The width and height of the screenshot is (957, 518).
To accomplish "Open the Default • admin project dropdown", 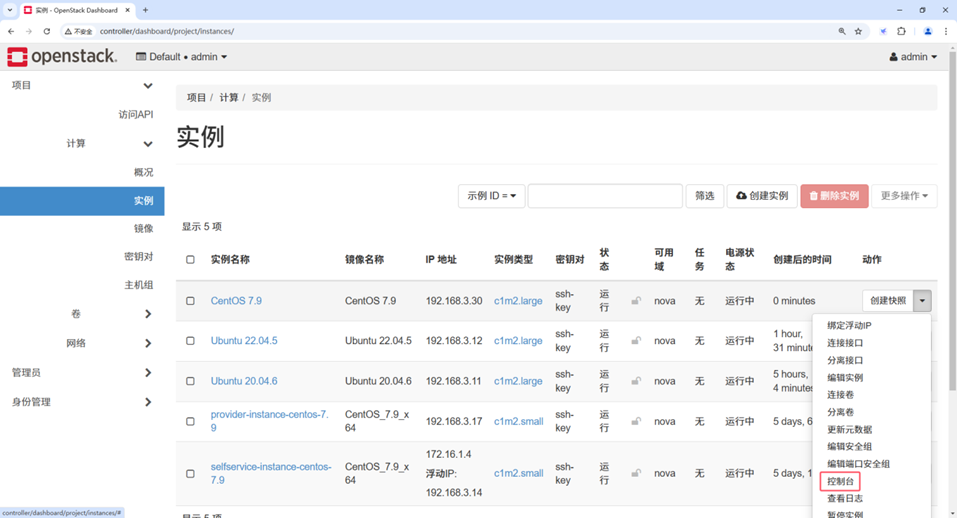I will pos(181,57).
